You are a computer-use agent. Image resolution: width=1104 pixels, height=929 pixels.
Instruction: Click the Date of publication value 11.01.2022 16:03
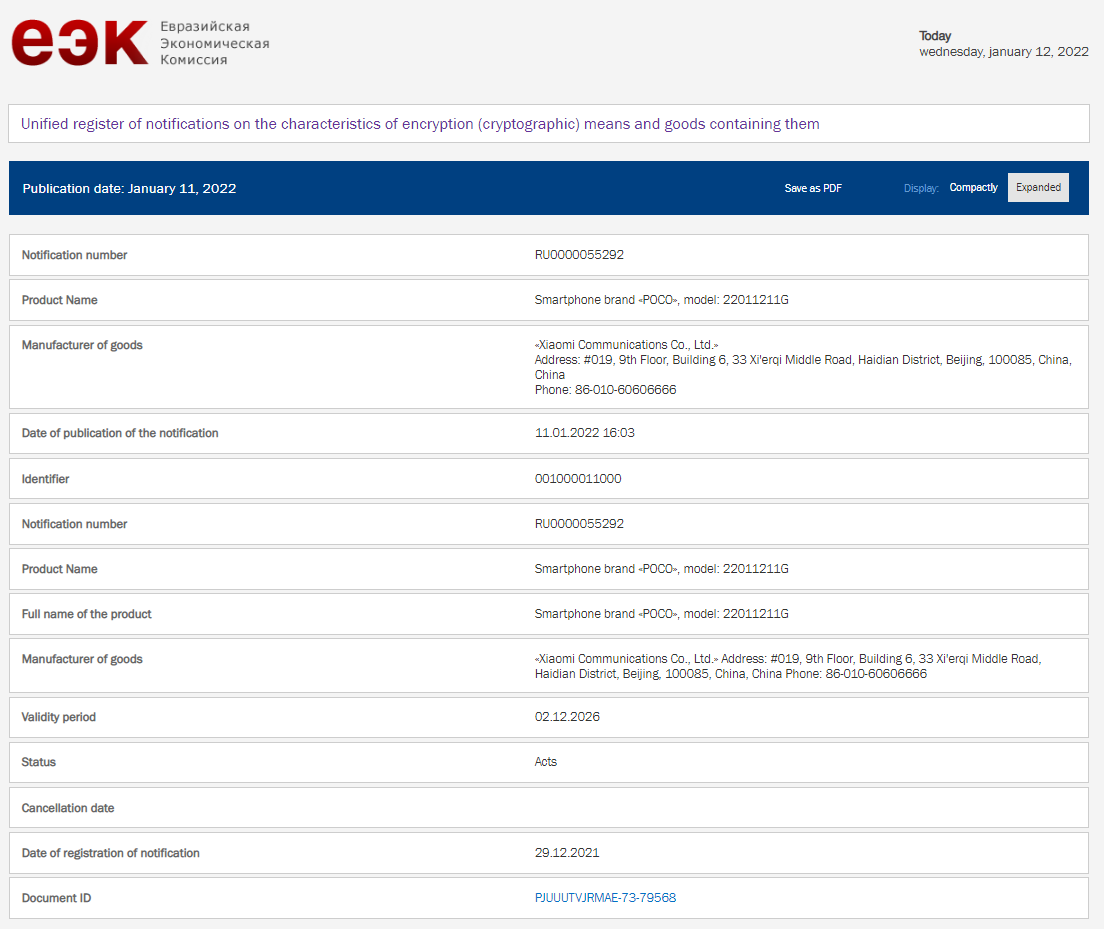click(x=584, y=432)
